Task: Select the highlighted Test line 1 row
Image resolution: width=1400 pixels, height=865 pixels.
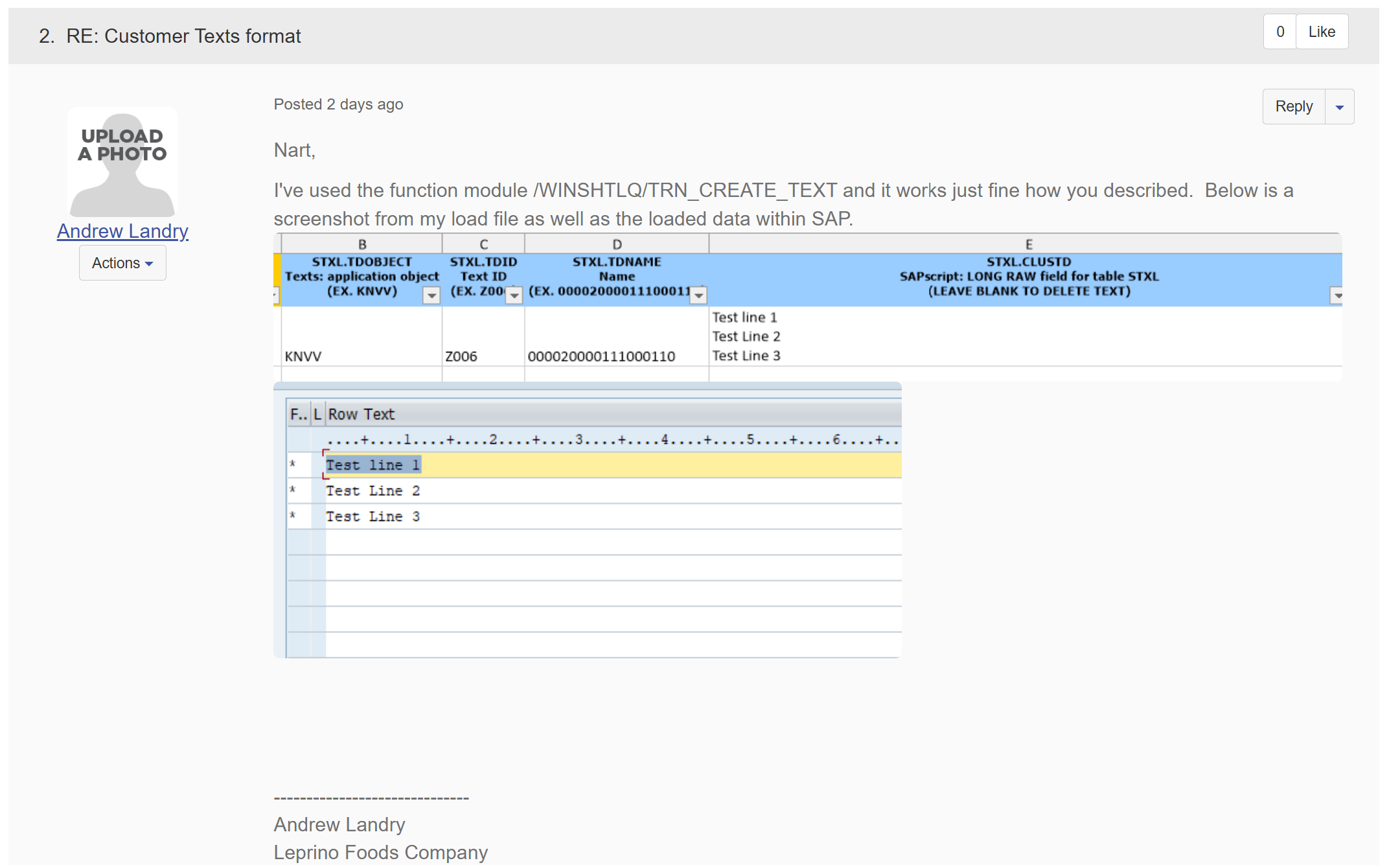Action: point(373,465)
